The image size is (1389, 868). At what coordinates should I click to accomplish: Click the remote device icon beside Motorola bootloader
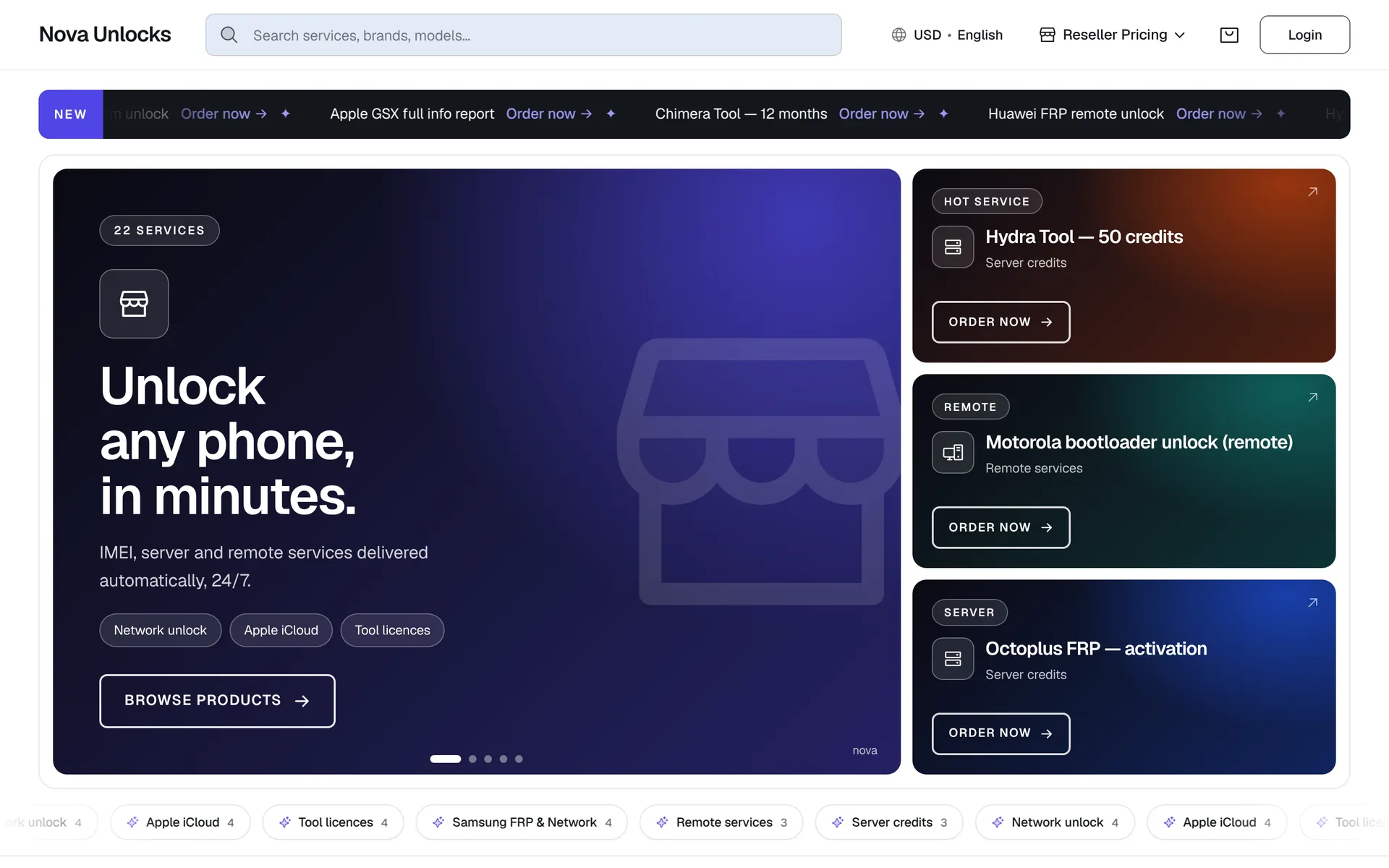(x=953, y=453)
